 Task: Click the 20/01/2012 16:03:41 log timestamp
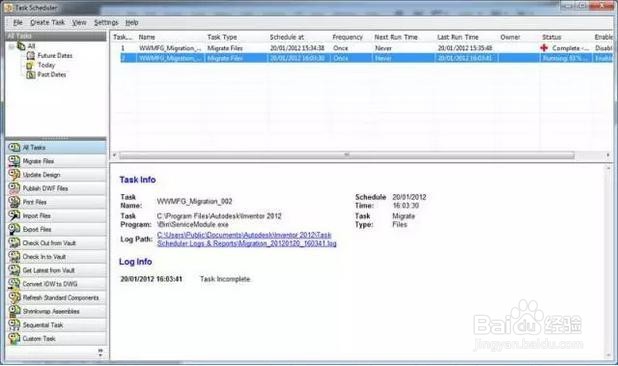pos(151,279)
